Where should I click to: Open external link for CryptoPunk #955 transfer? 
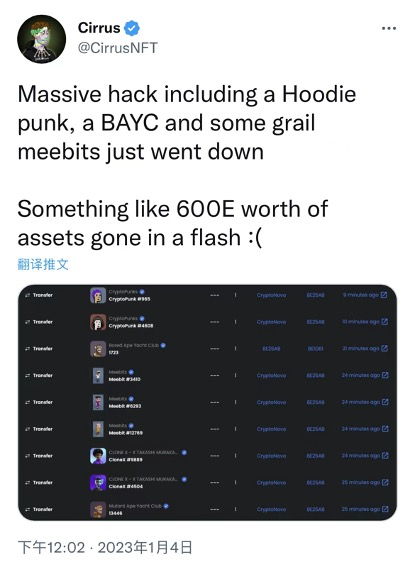pyautogui.click(x=384, y=295)
